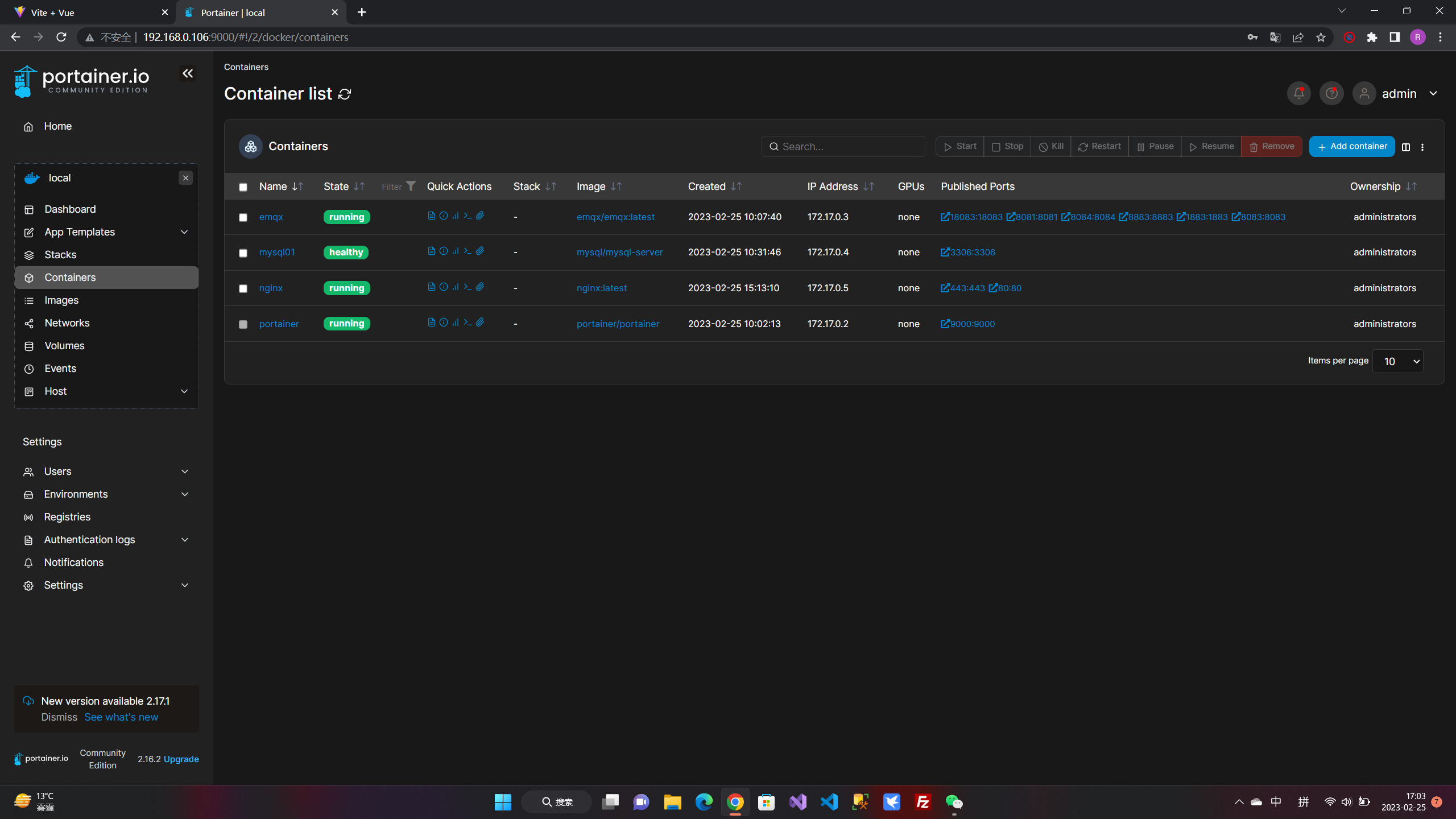Bookmark this page with the star
Screen dimensions: 1456x819
pos(1321,38)
